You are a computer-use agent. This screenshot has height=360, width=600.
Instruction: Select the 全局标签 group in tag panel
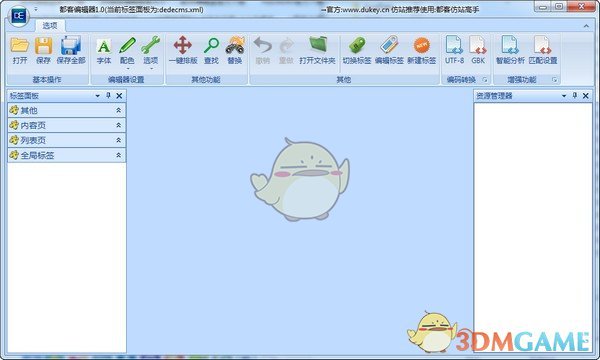click(66, 155)
